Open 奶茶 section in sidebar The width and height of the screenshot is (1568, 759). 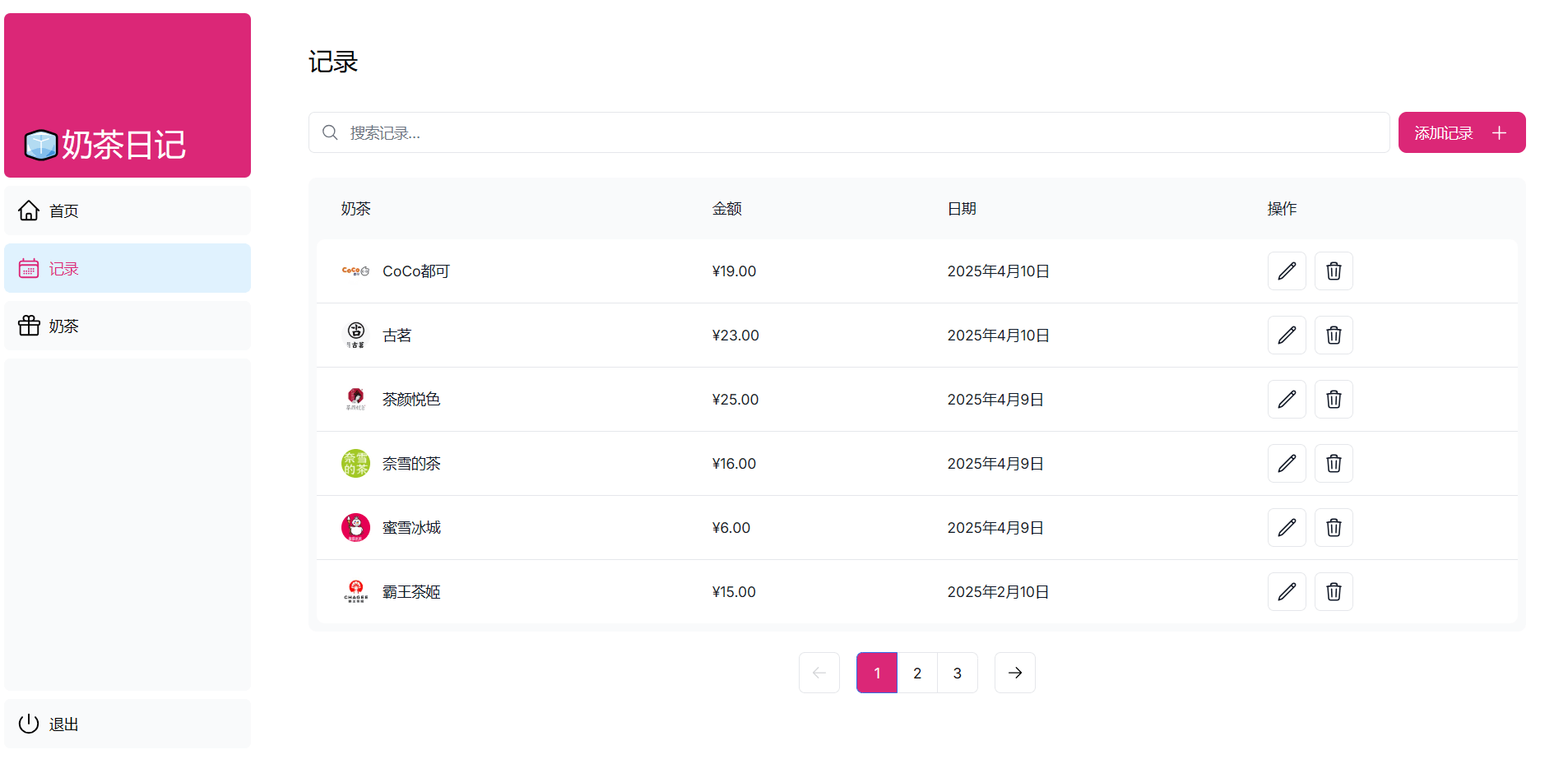128,326
